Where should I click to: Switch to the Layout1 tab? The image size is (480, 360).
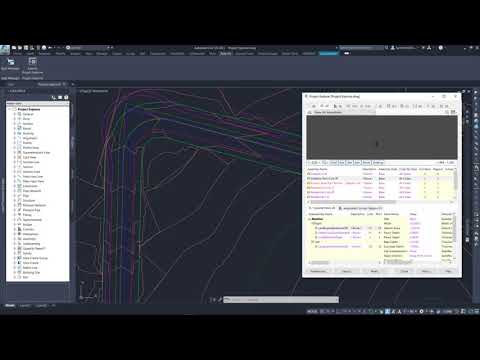(25, 305)
